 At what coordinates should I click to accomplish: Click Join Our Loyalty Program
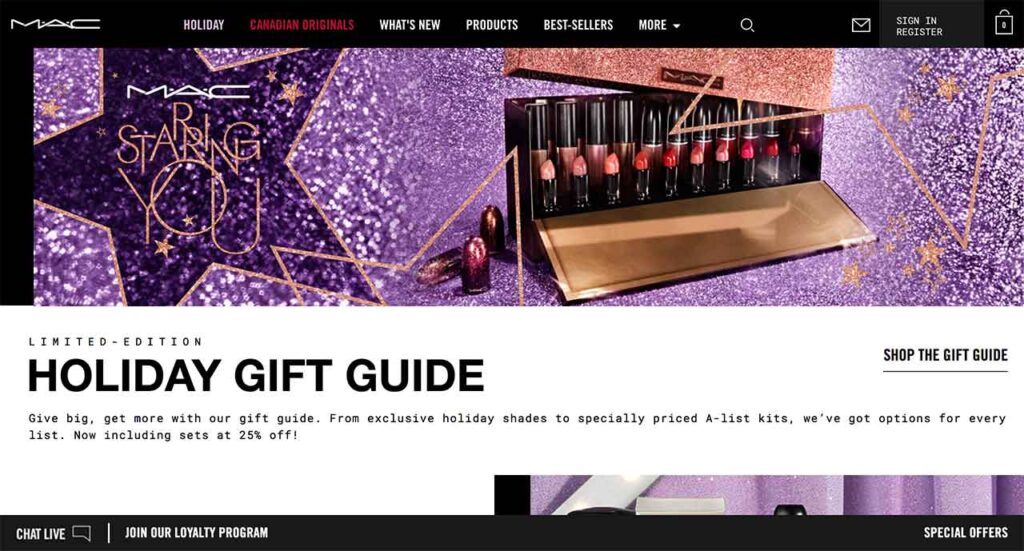pos(197,533)
